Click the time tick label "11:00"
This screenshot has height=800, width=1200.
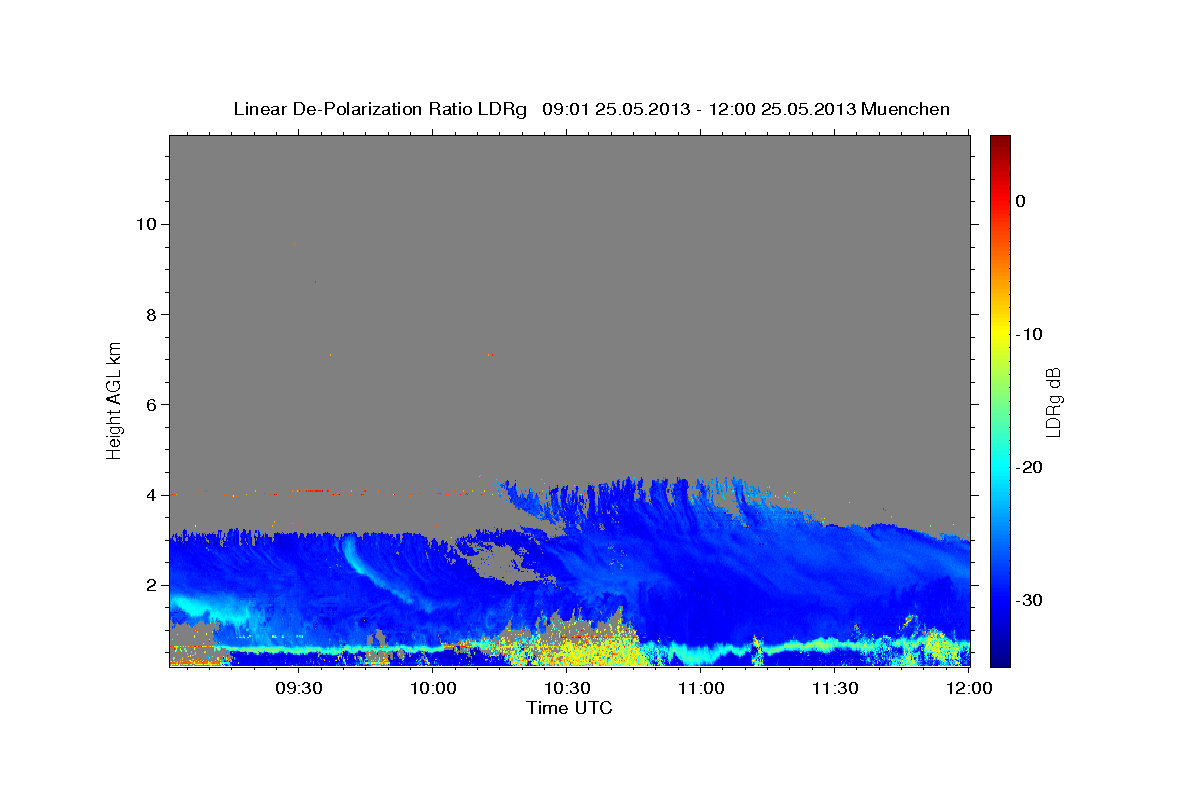[701, 688]
